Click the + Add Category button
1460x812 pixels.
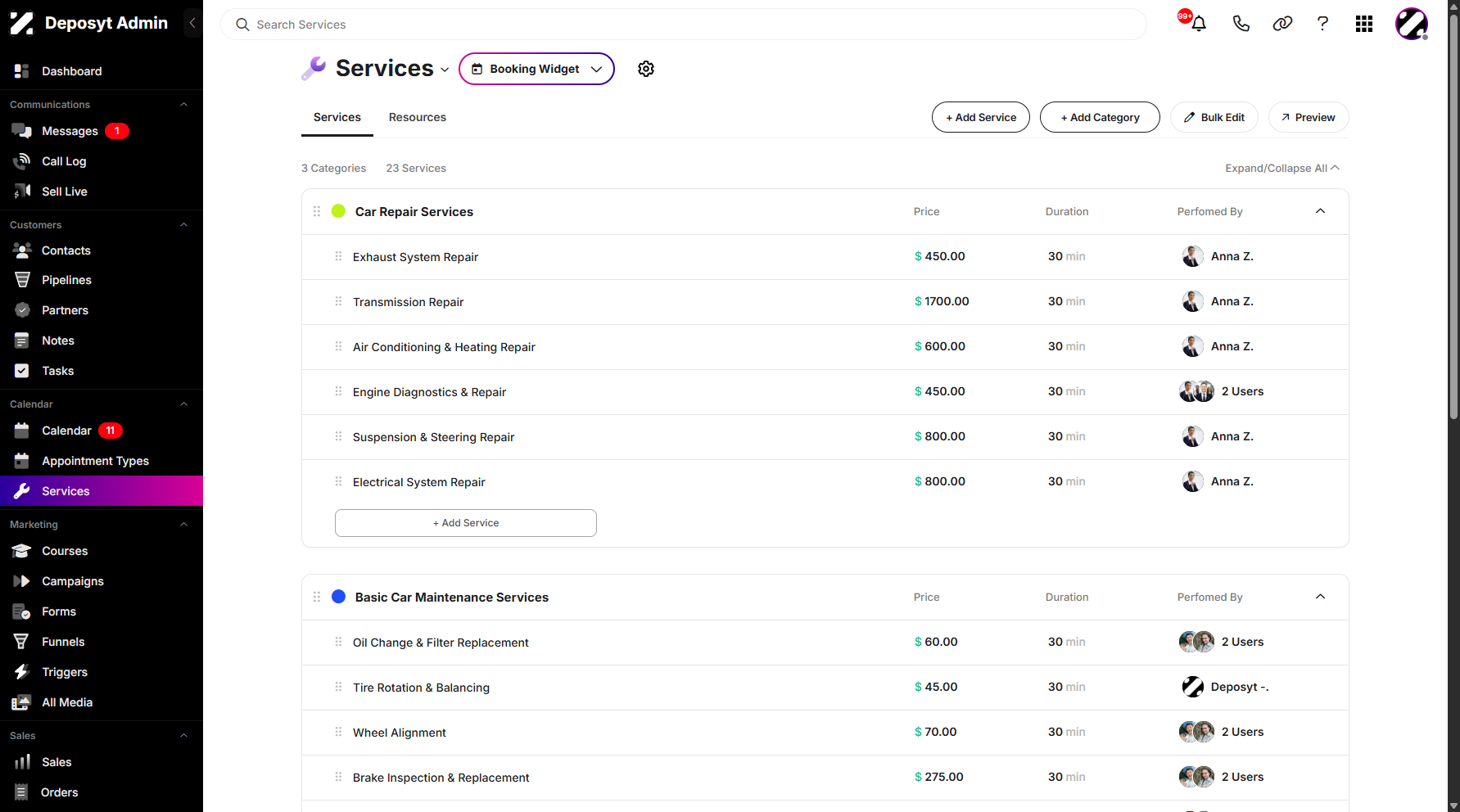pyautogui.click(x=1100, y=117)
